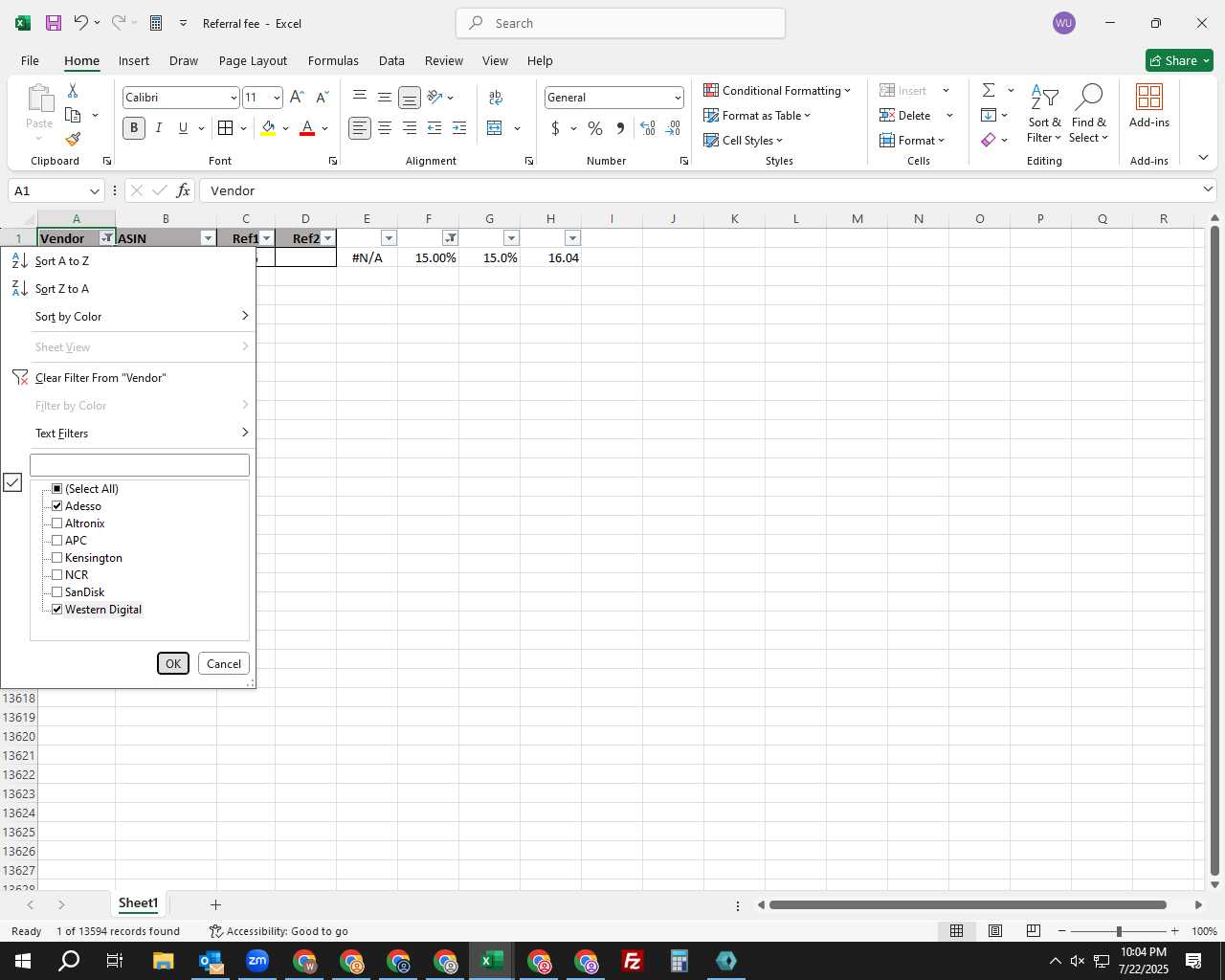
Task: Click the filter search input box
Action: point(140,465)
